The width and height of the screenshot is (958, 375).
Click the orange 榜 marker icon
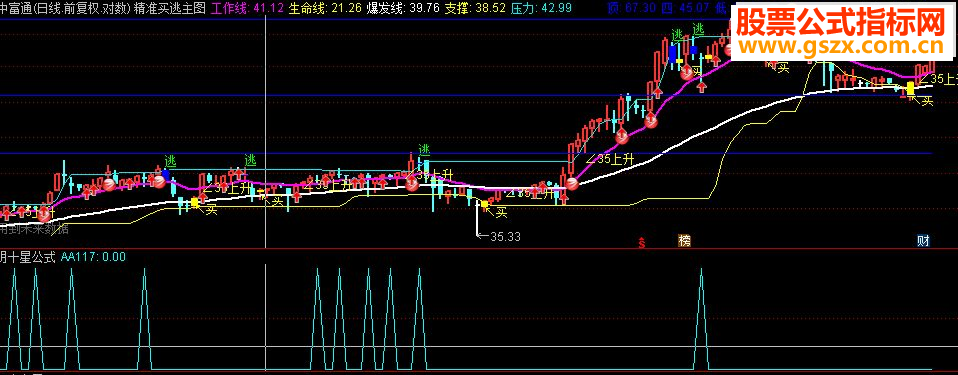[684, 241]
